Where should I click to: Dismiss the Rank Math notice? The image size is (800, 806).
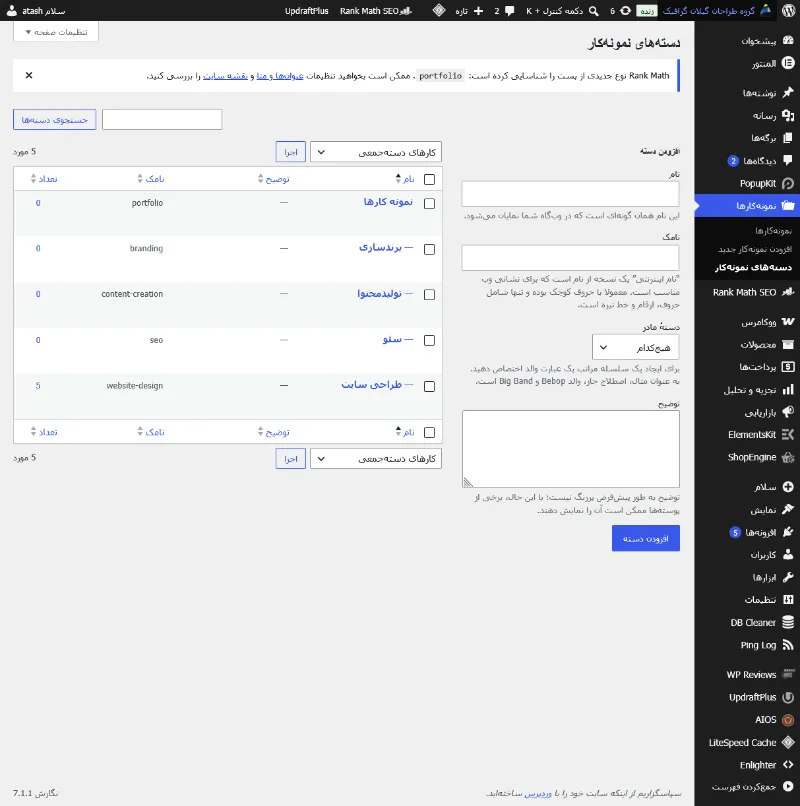(x=29, y=76)
